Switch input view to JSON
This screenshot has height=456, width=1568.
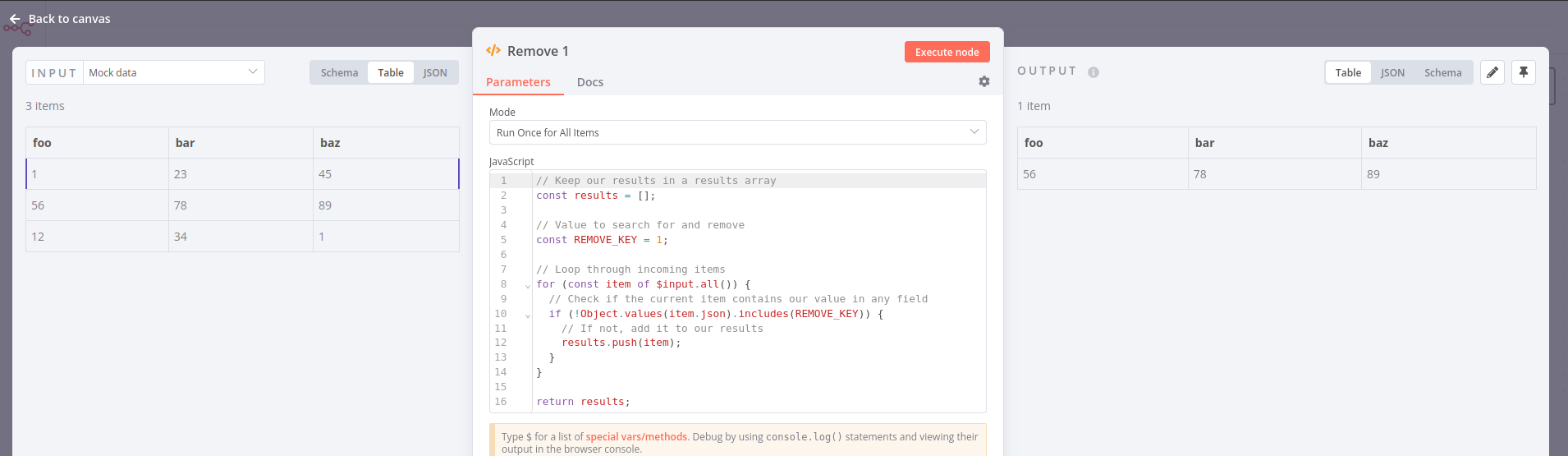coord(435,72)
